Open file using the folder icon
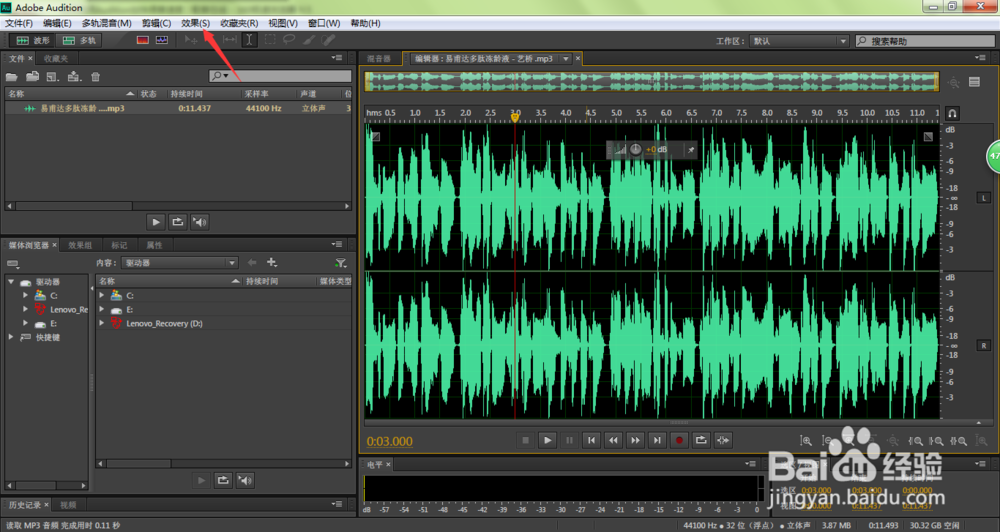The width and height of the screenshot is (1000, 532). pyautogui.click(x=11, y=77)
